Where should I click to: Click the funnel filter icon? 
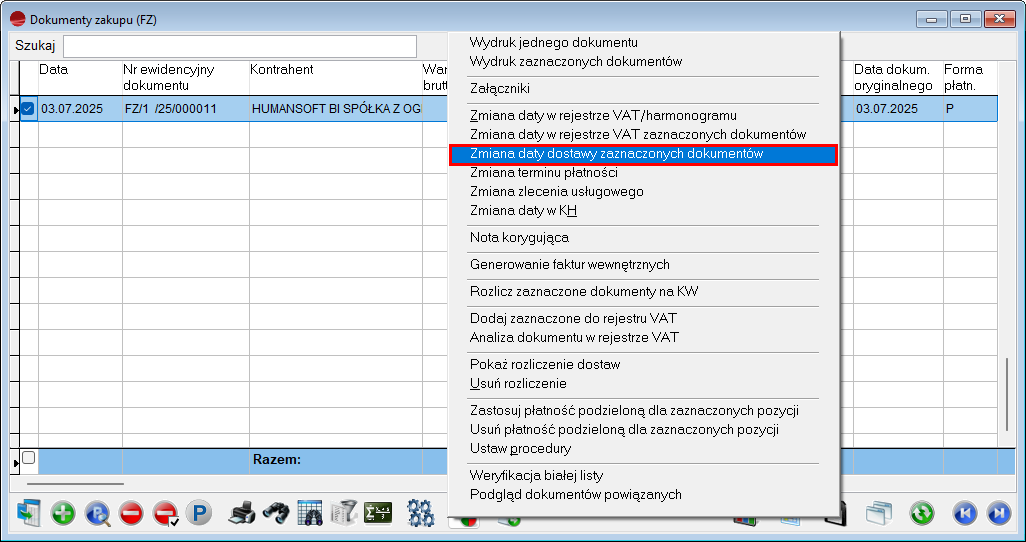(344, 513)
